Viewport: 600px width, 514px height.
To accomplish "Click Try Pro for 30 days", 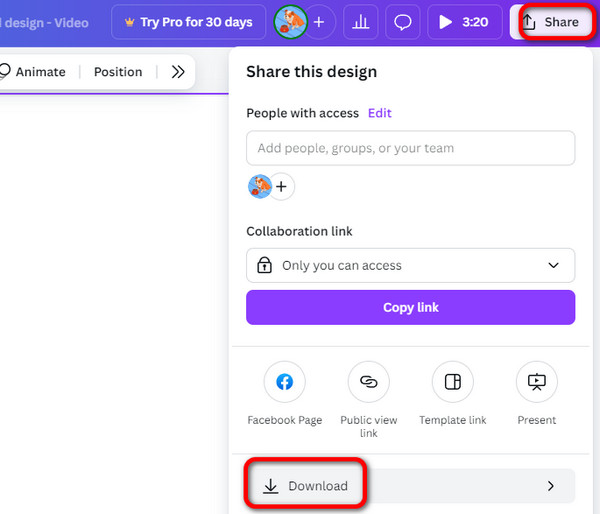I will (x=187, y=22).
